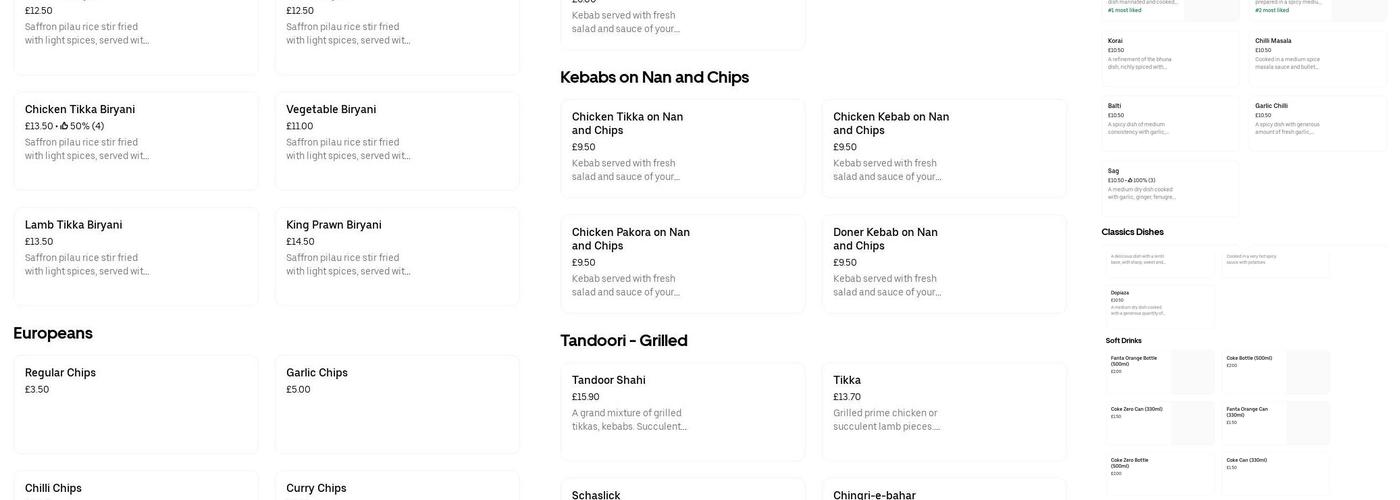Select the Tikka grilled item
The height and width of the screenshot is (500, 1400).
[943, 411]
